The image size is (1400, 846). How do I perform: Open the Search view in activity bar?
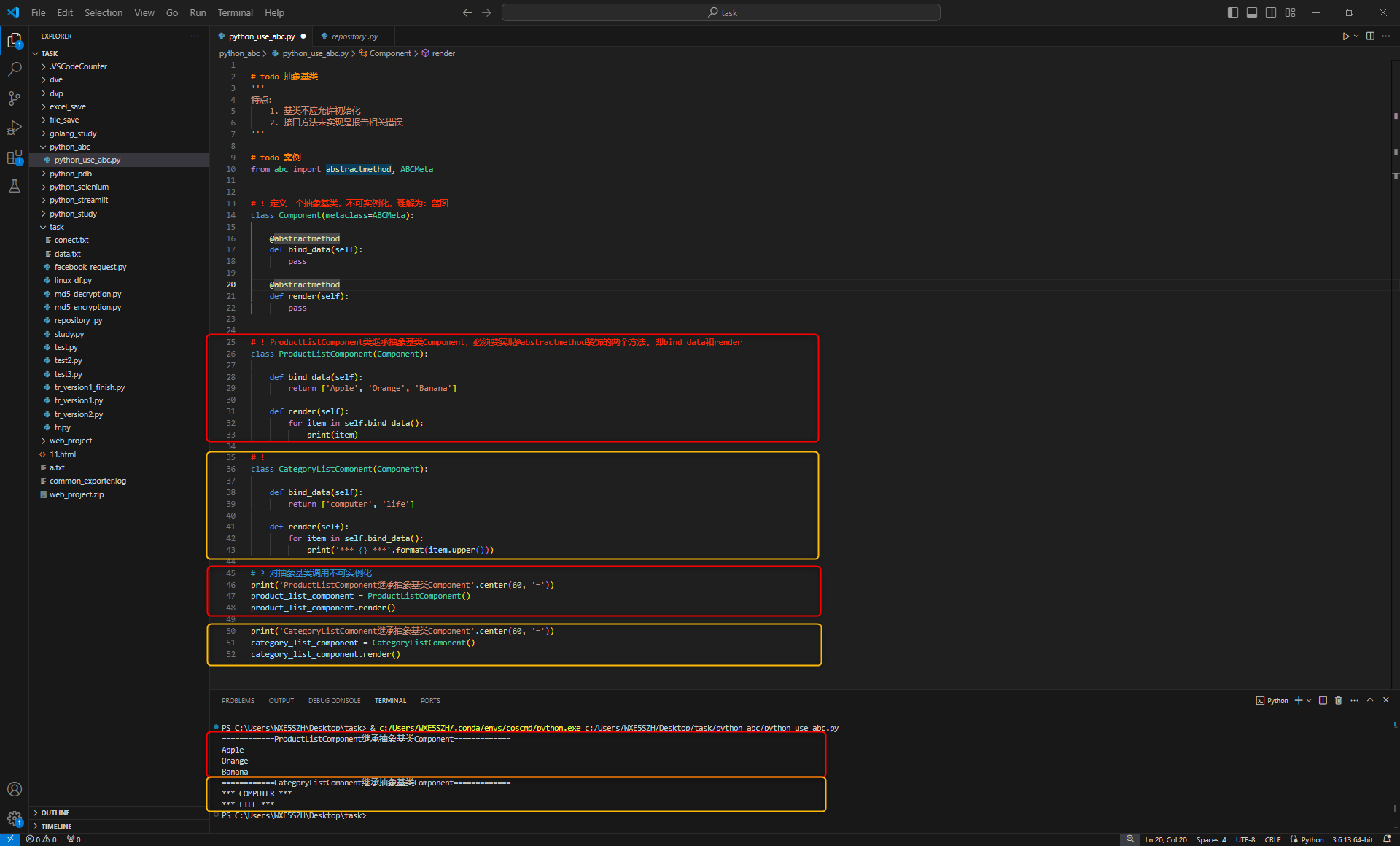point(15,69)
